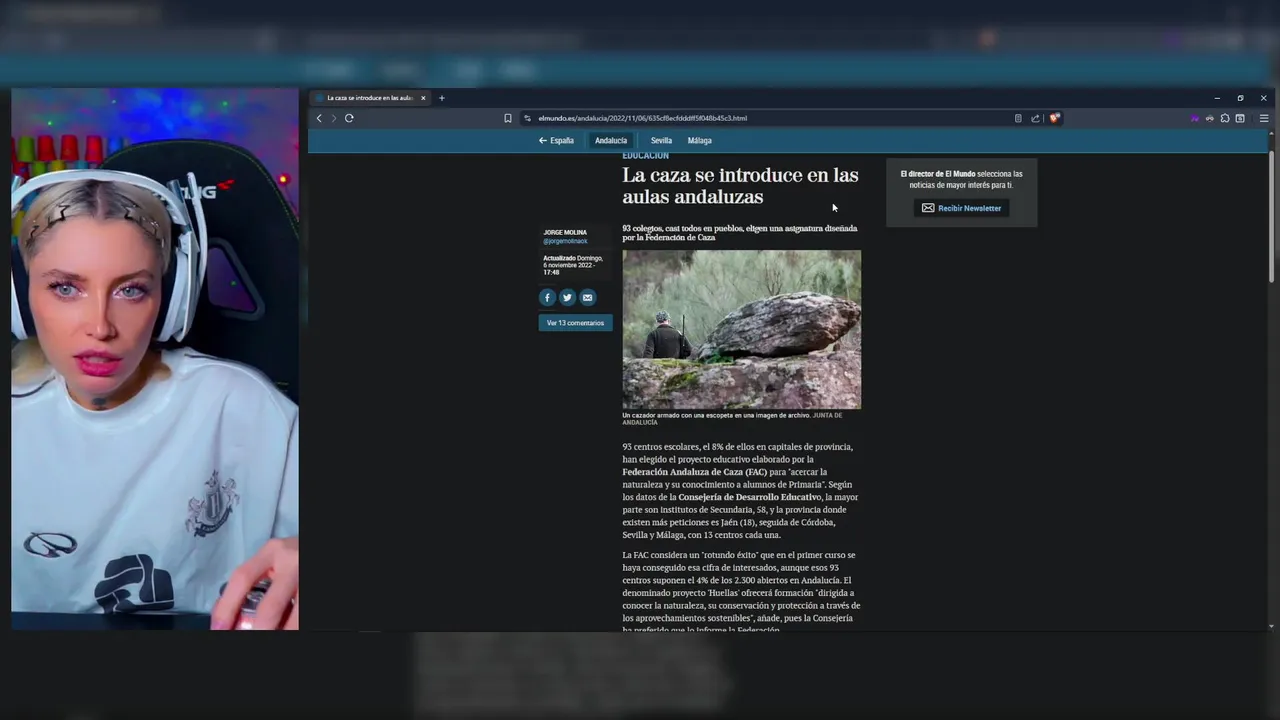Click the glasses-face extension icon
Screen dimensions: 1280x720
1210,118
